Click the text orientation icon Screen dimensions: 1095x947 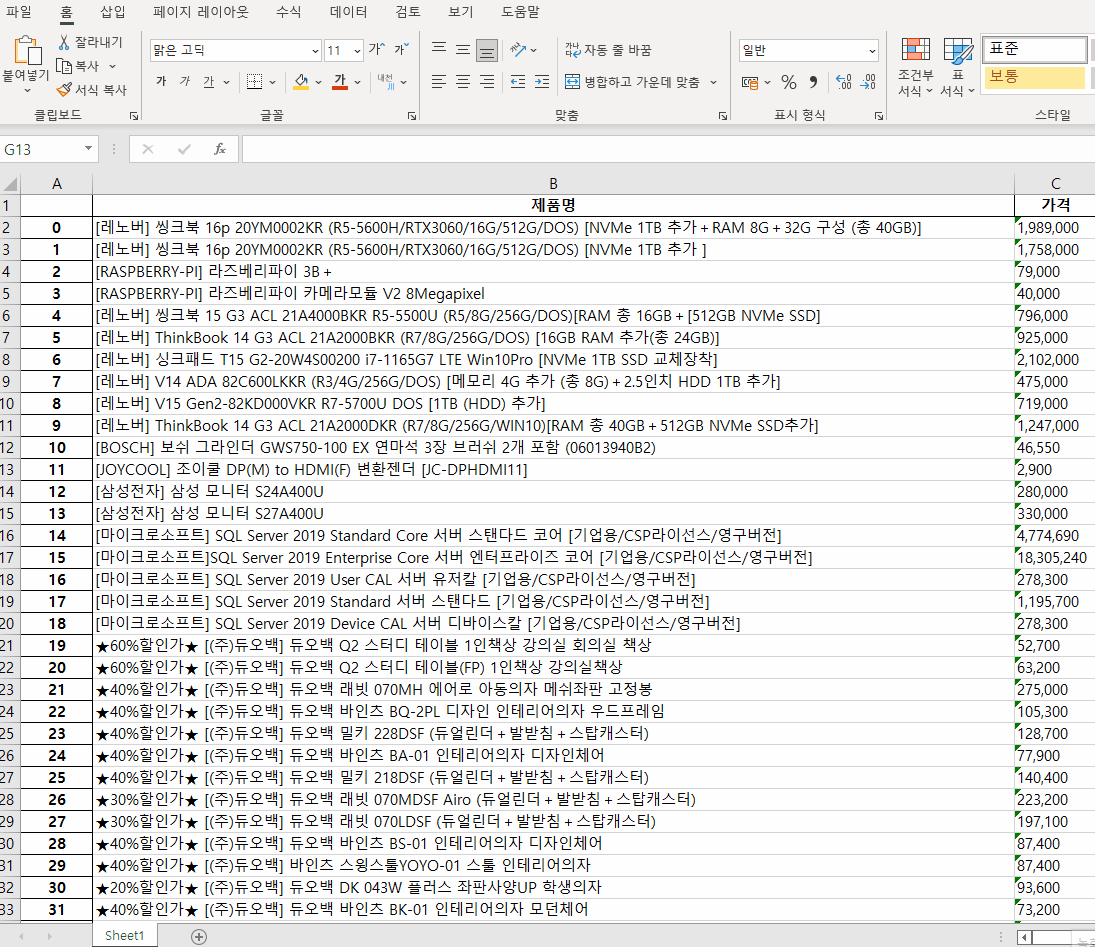(517, 50)
